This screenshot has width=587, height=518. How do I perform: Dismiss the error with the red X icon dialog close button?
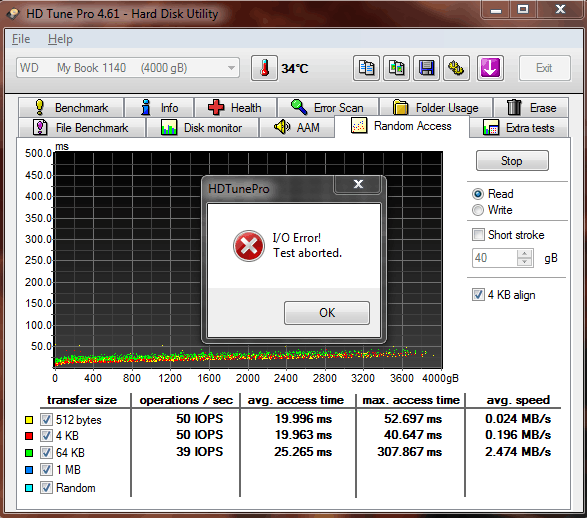click(358, 184)
